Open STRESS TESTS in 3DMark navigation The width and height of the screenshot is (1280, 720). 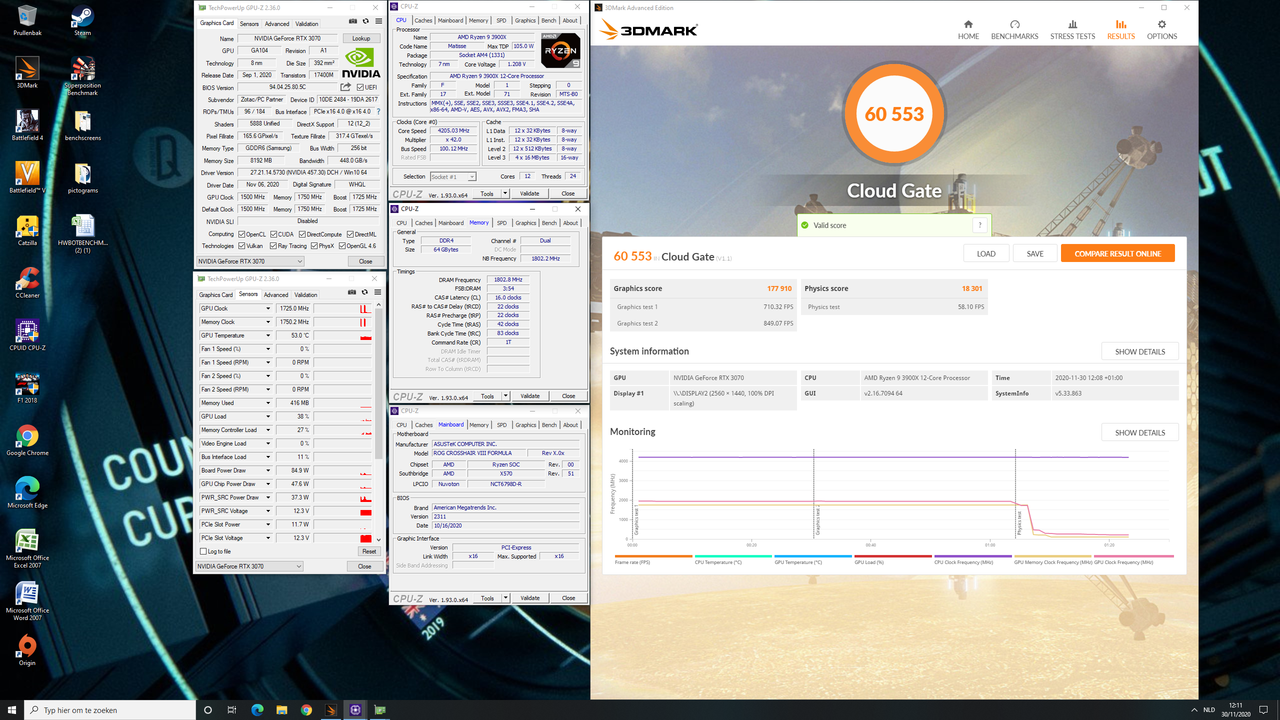tap(1072, 30)
